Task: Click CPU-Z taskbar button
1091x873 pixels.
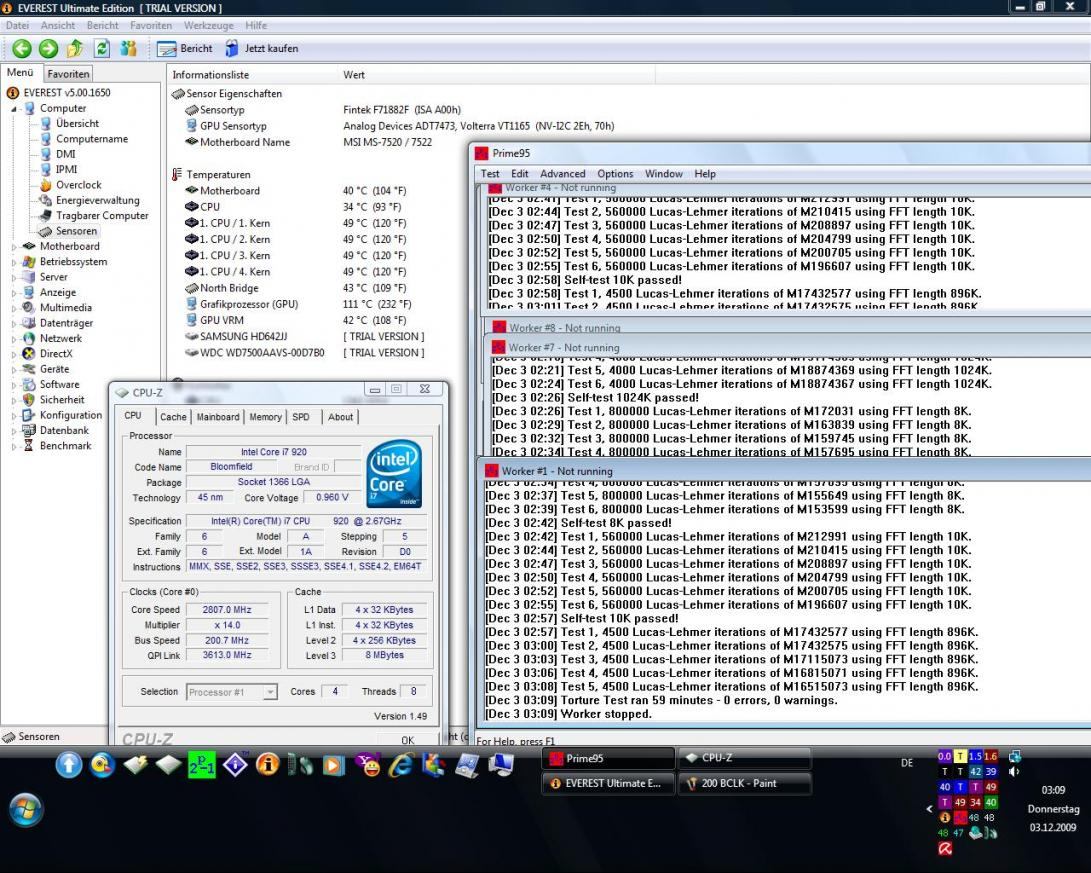Action: point(744,758)
